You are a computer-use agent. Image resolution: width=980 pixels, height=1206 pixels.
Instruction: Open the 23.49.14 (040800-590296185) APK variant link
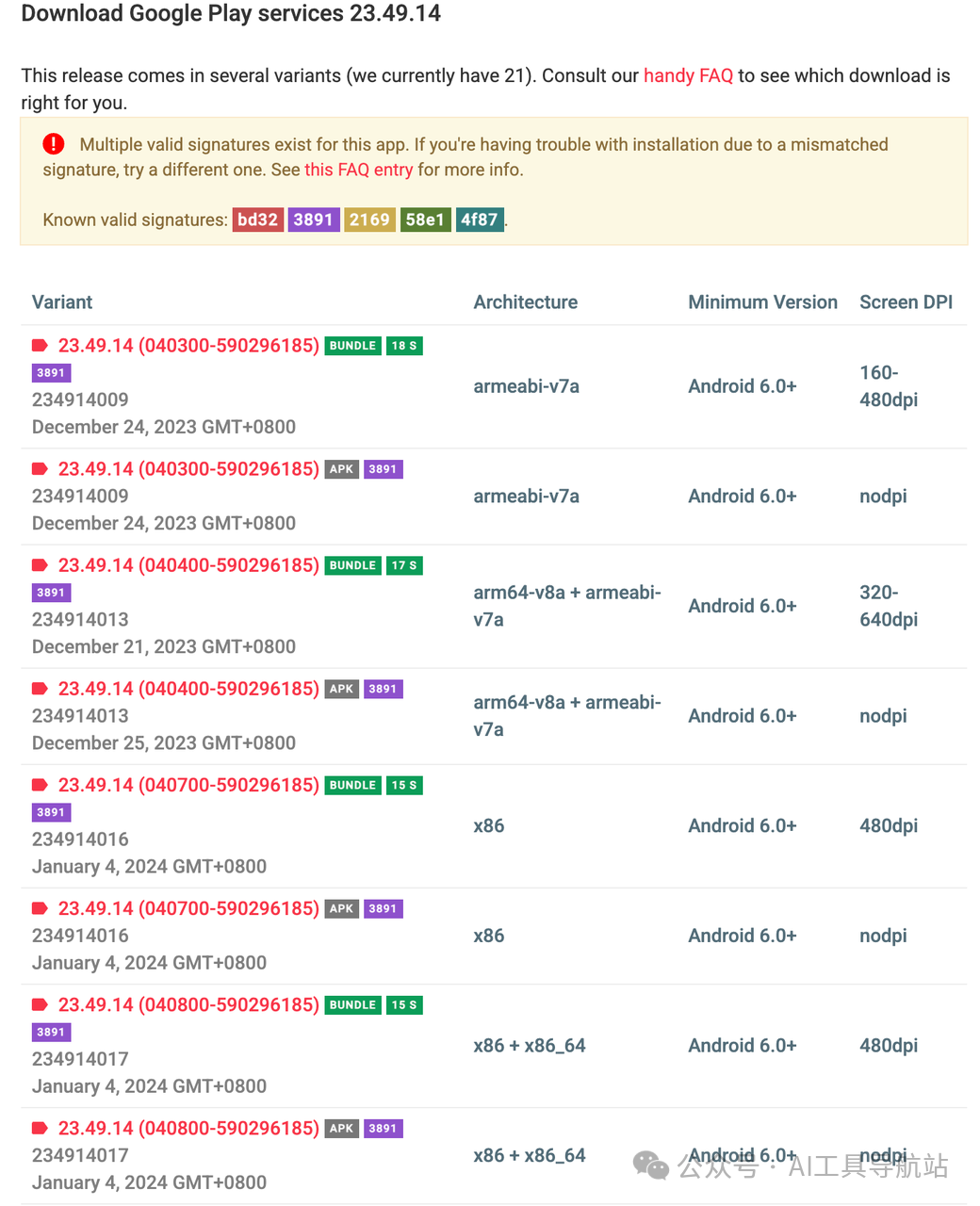click(188, 1128)
